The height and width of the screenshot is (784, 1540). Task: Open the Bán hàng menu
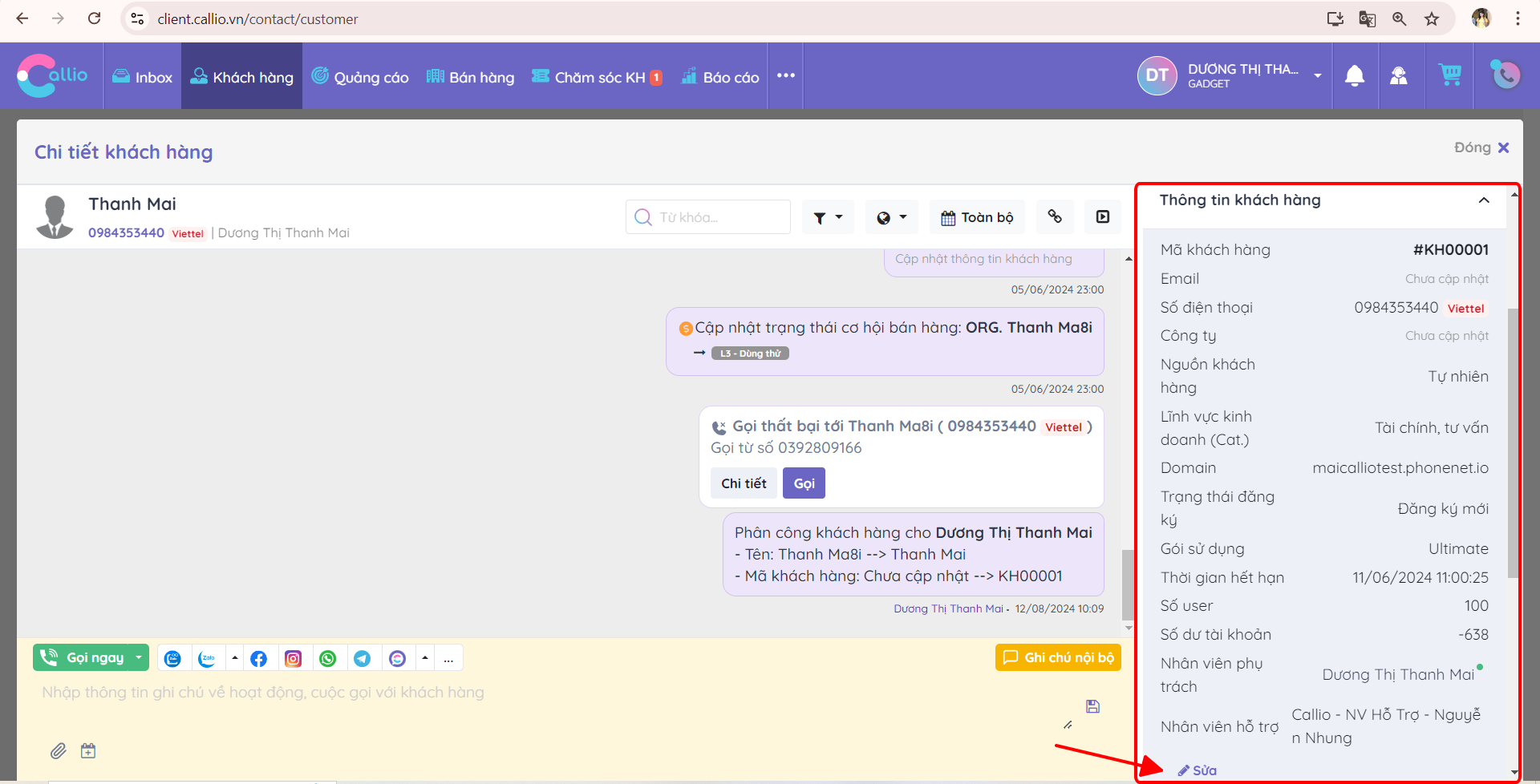pyautogui.click(x=471, y=76)
